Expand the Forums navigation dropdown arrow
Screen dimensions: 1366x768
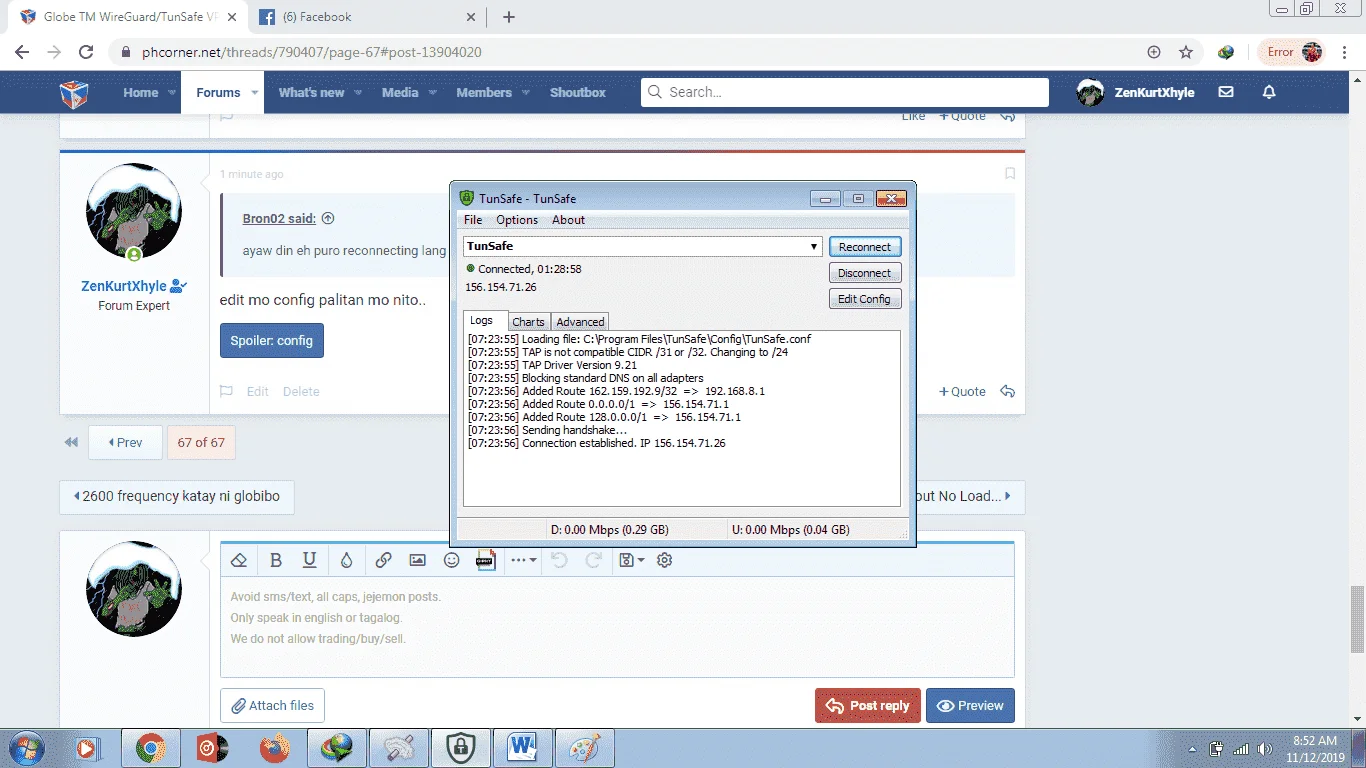(x=255, y=93)
